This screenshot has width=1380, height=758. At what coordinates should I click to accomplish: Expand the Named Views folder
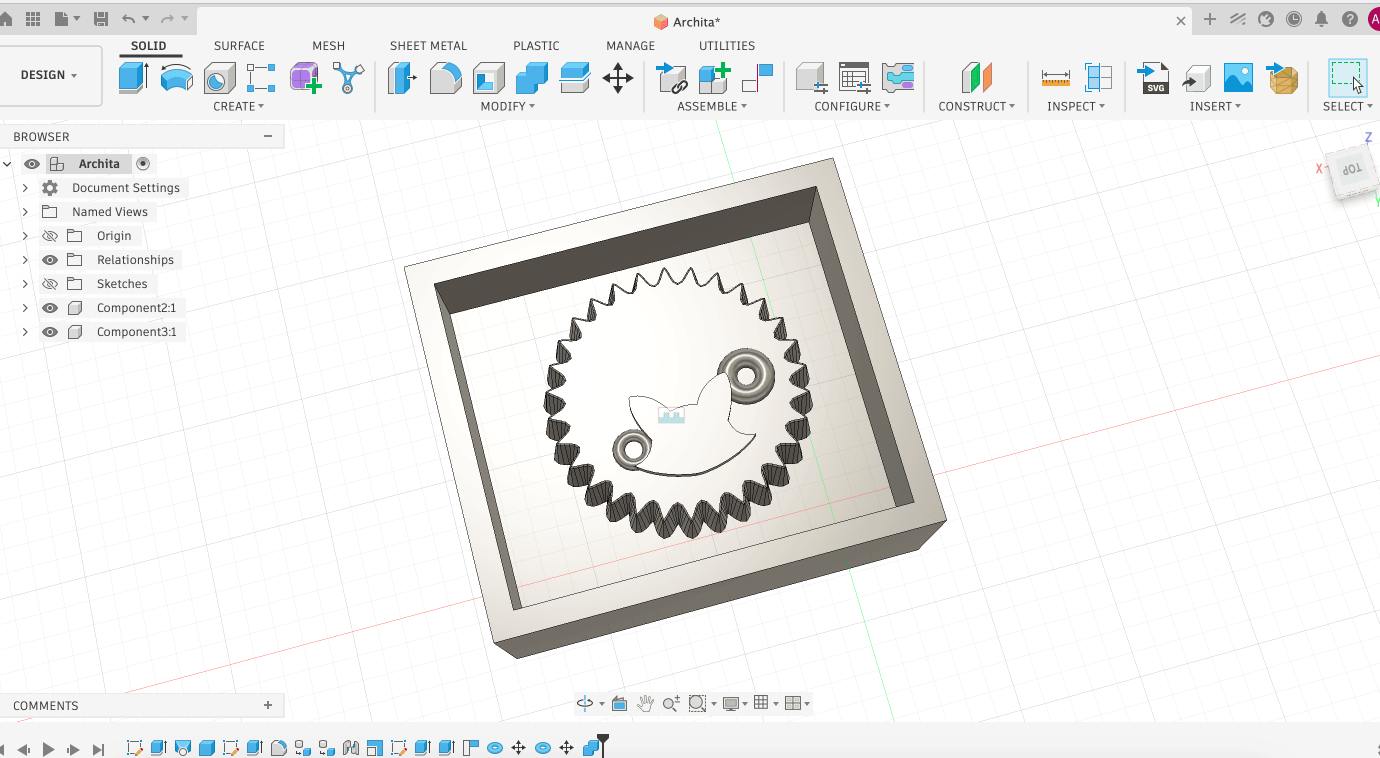coord(25,212)
